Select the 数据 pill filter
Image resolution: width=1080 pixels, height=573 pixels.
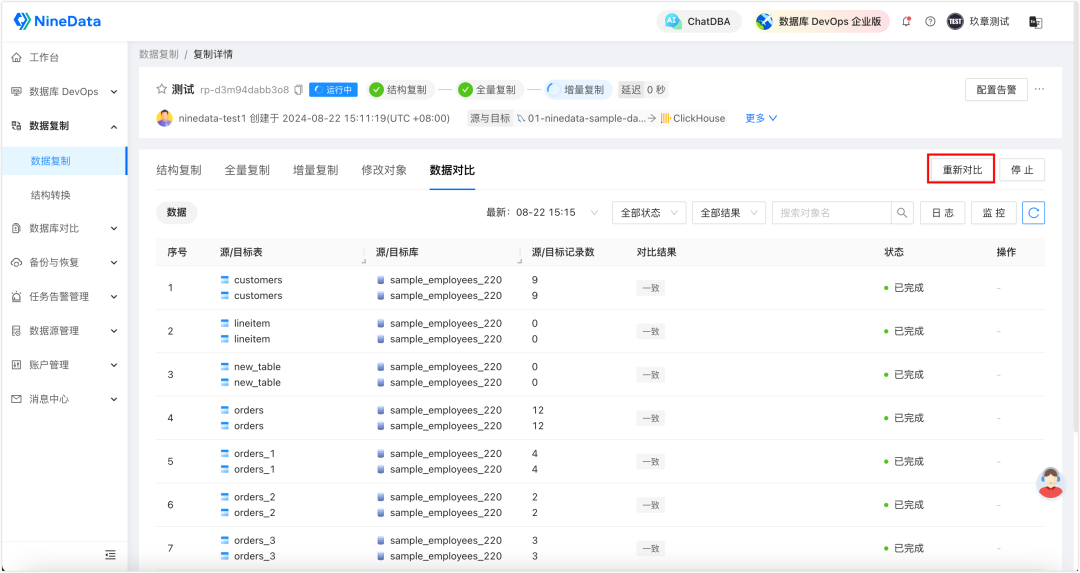pyautogui.click(x=176, y=212)
